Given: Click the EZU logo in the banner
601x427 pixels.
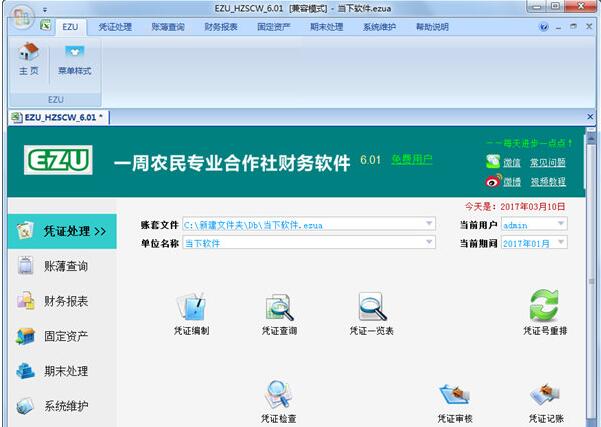Looking at the screenshot, I should coord(58,160).
